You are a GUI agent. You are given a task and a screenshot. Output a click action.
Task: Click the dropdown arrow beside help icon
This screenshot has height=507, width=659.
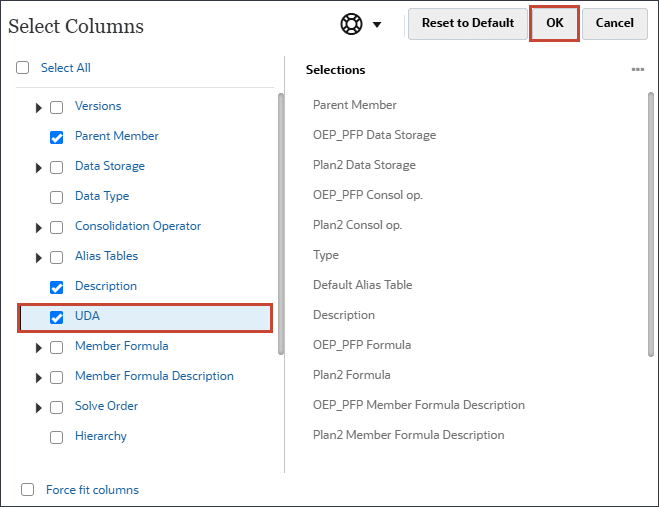pyautogui.click(x=377, y=24)
